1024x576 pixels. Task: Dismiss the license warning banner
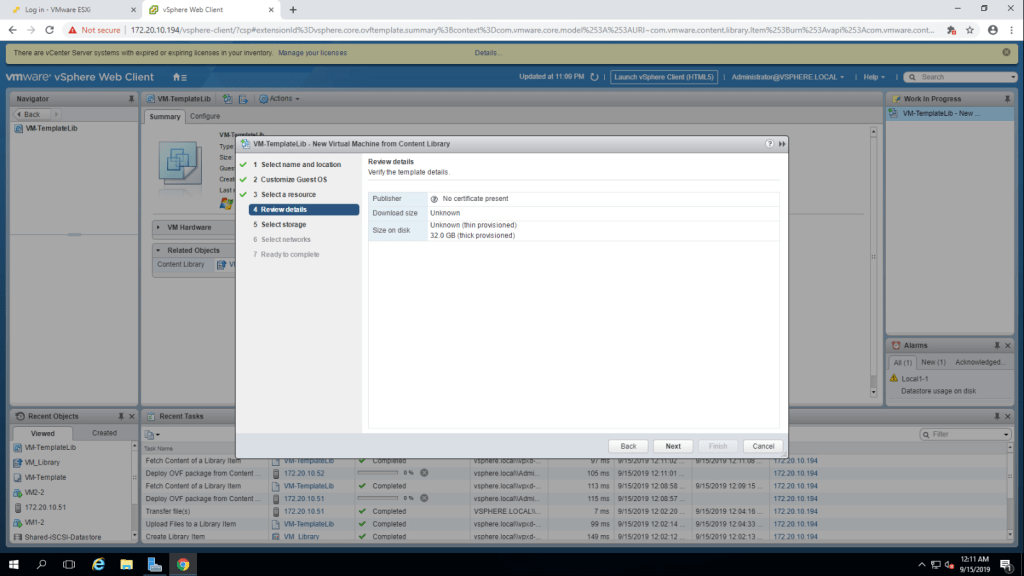click(x=1008, y=53)
